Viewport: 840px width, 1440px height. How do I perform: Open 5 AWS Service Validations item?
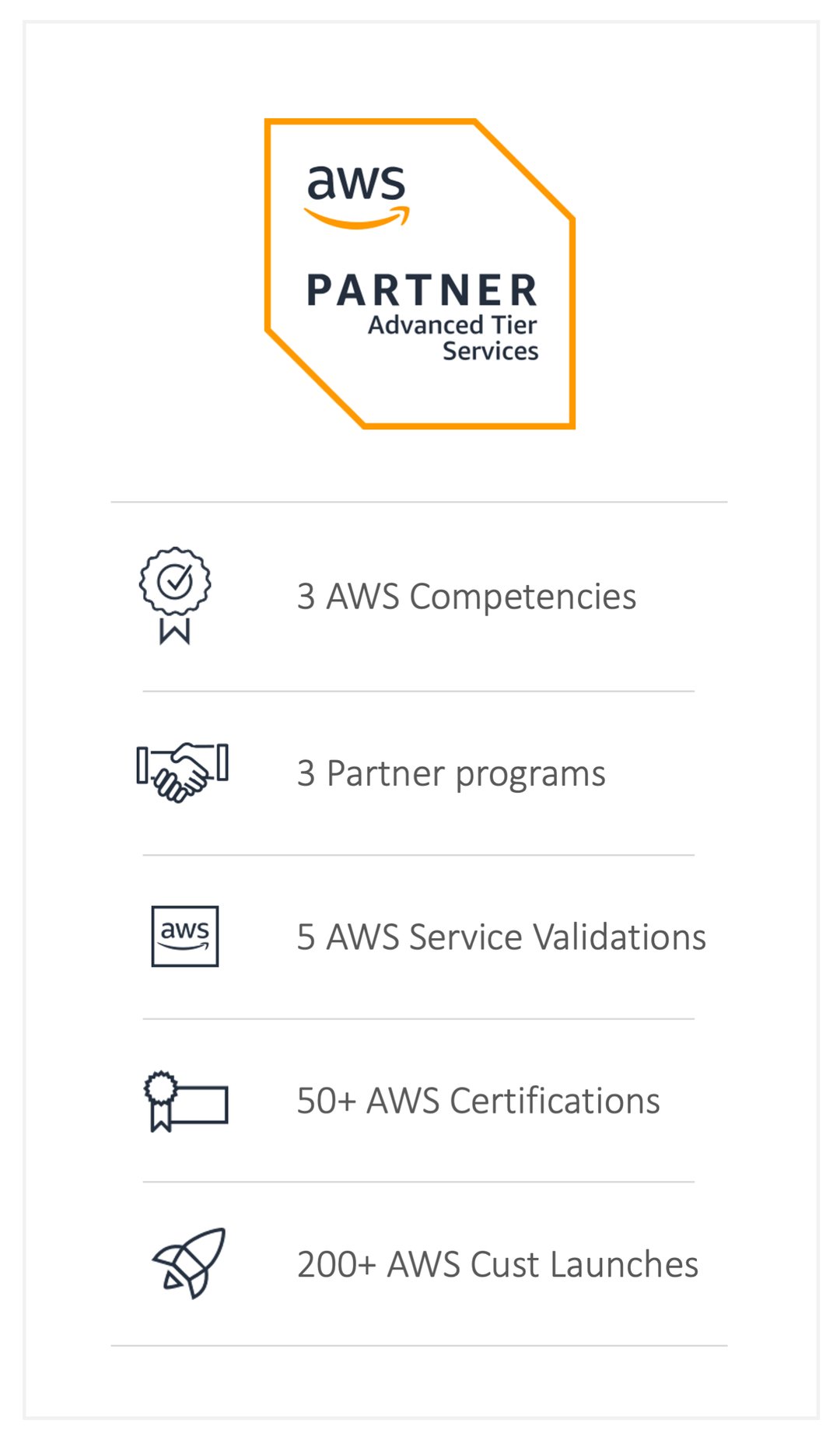pyautogui.click(x=502, y=937)
